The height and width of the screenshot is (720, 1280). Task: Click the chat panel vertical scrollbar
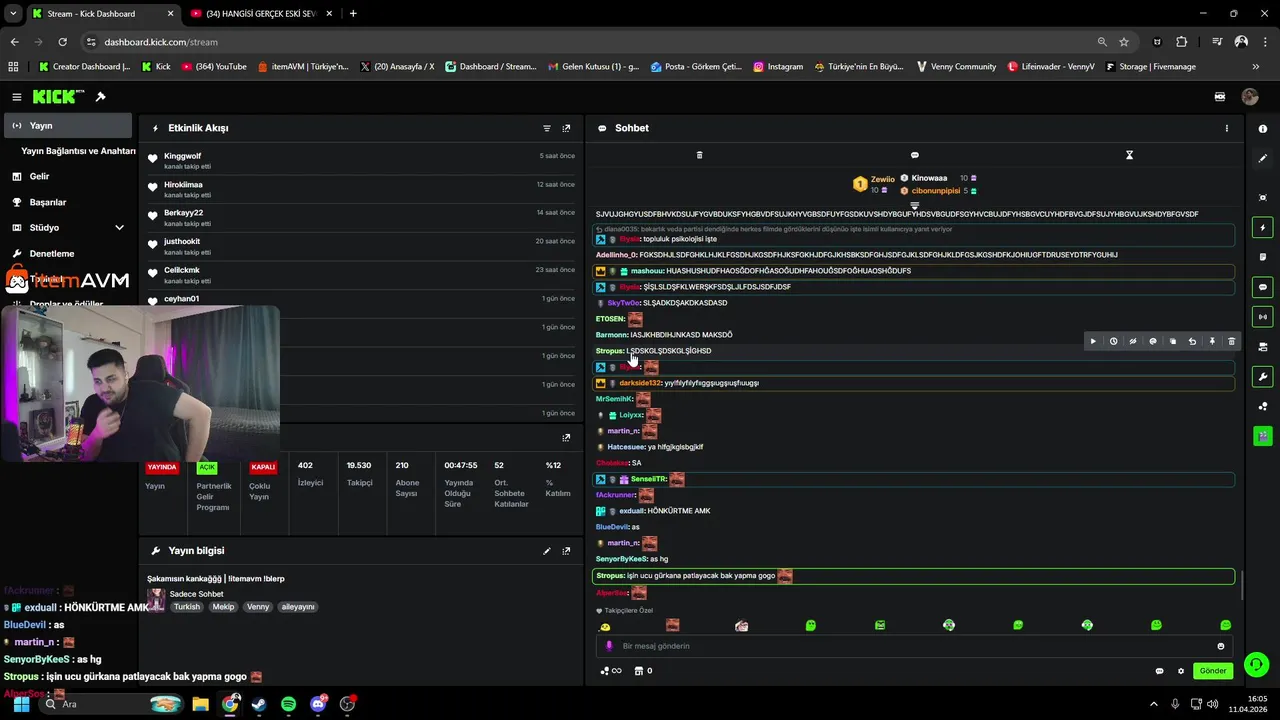pyautogui.click(x=1241, y=585)
